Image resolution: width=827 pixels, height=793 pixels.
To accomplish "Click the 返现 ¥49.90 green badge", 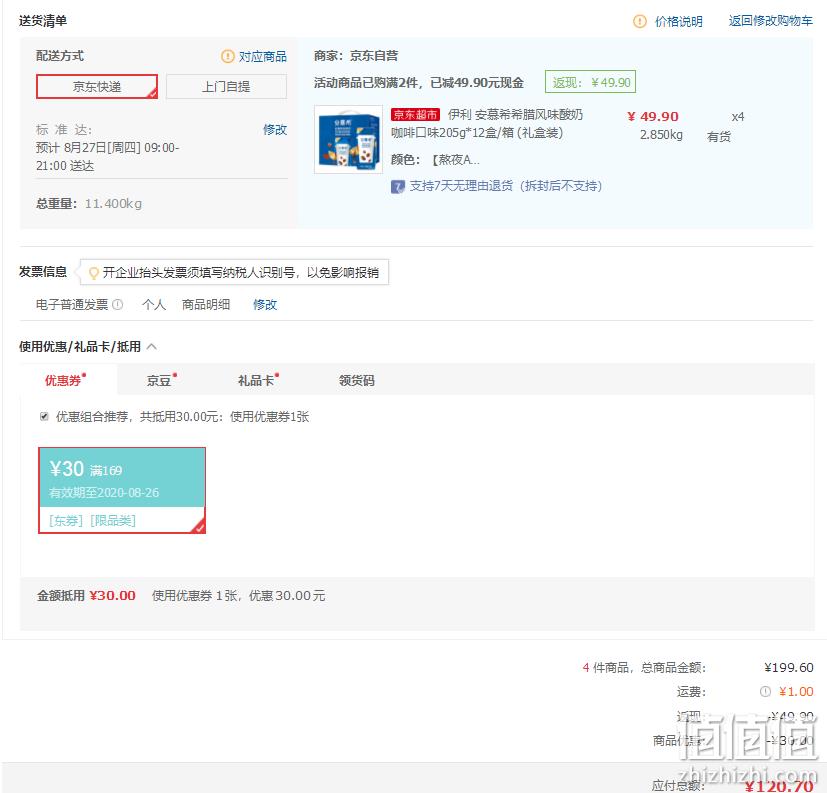I will coord(590,82).
